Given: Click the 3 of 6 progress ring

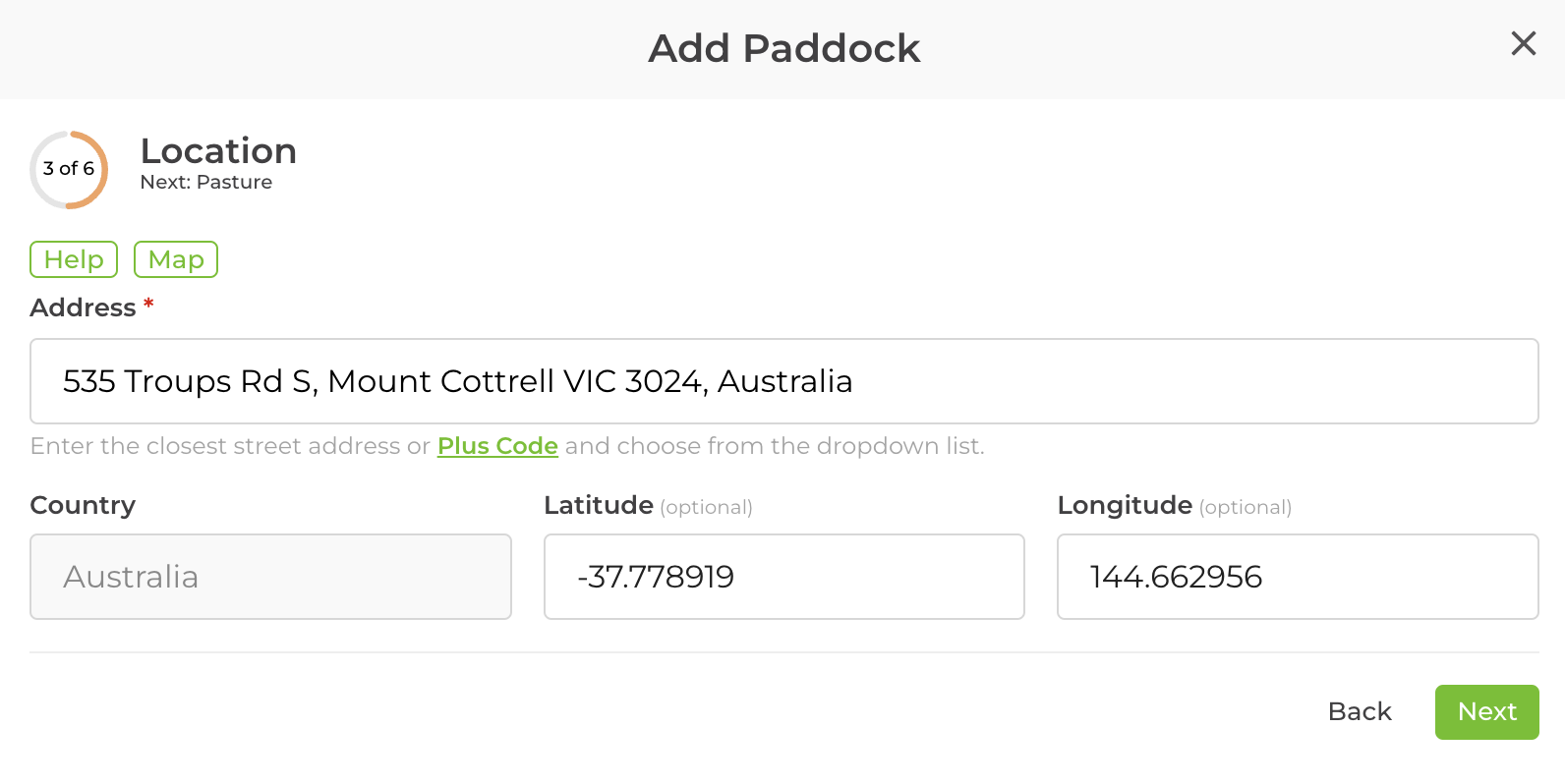Looking at the screenshot, I should pyautogui.click(x=68, y=169).
